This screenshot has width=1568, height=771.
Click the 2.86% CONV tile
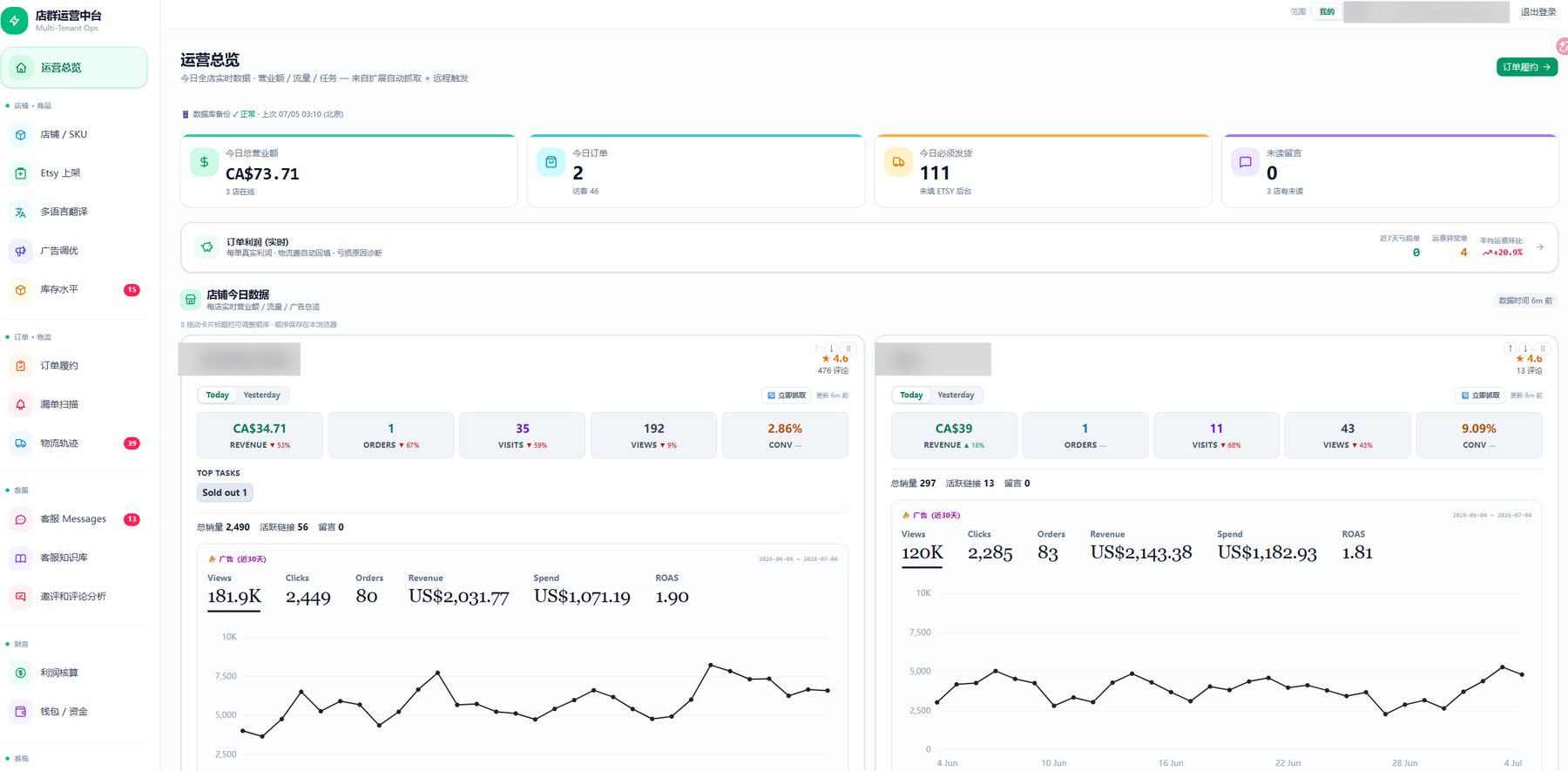(785, 436)
